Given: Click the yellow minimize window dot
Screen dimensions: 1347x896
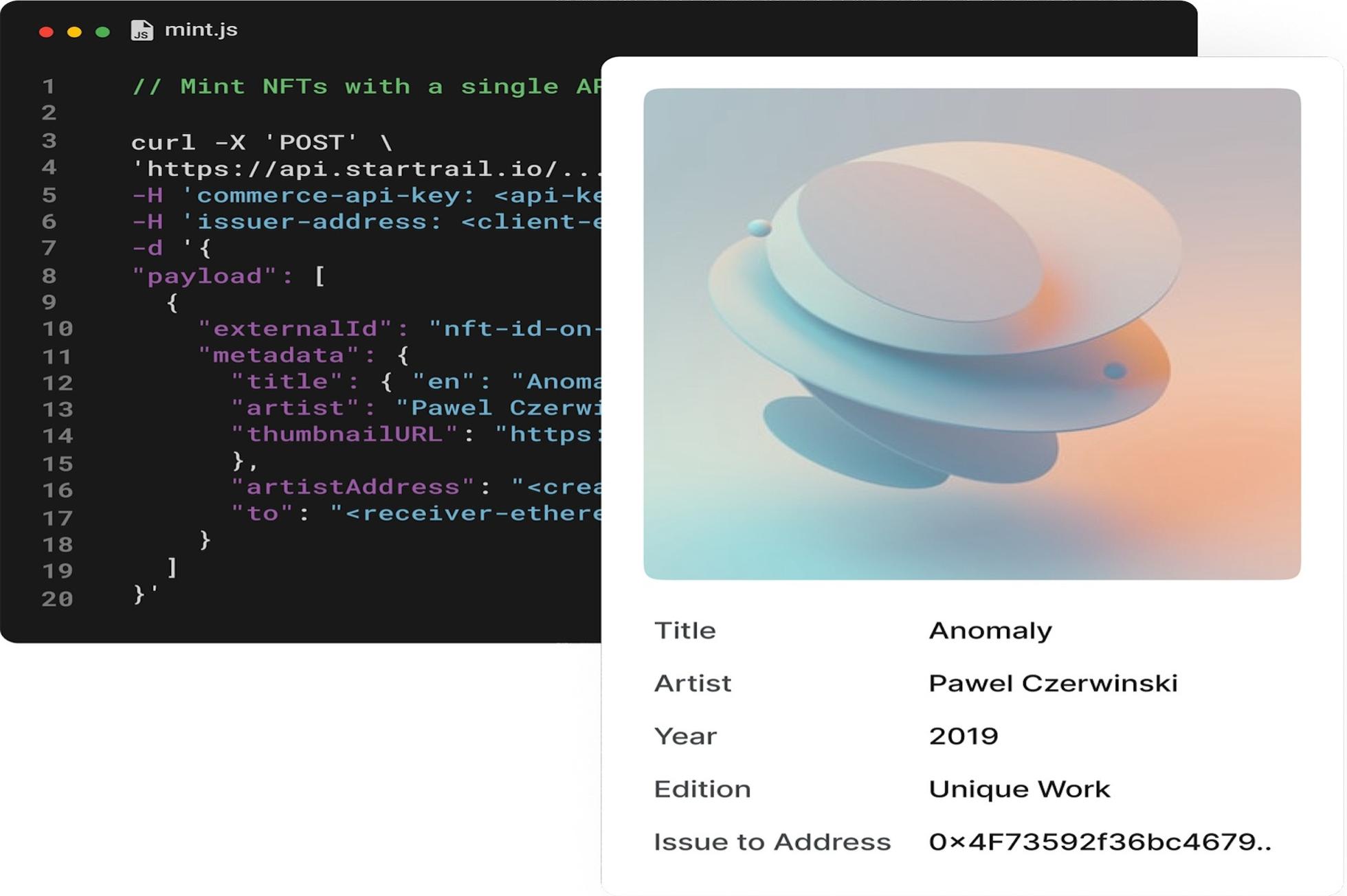Looking at the screenshot, I should click(x=74, y=32).
